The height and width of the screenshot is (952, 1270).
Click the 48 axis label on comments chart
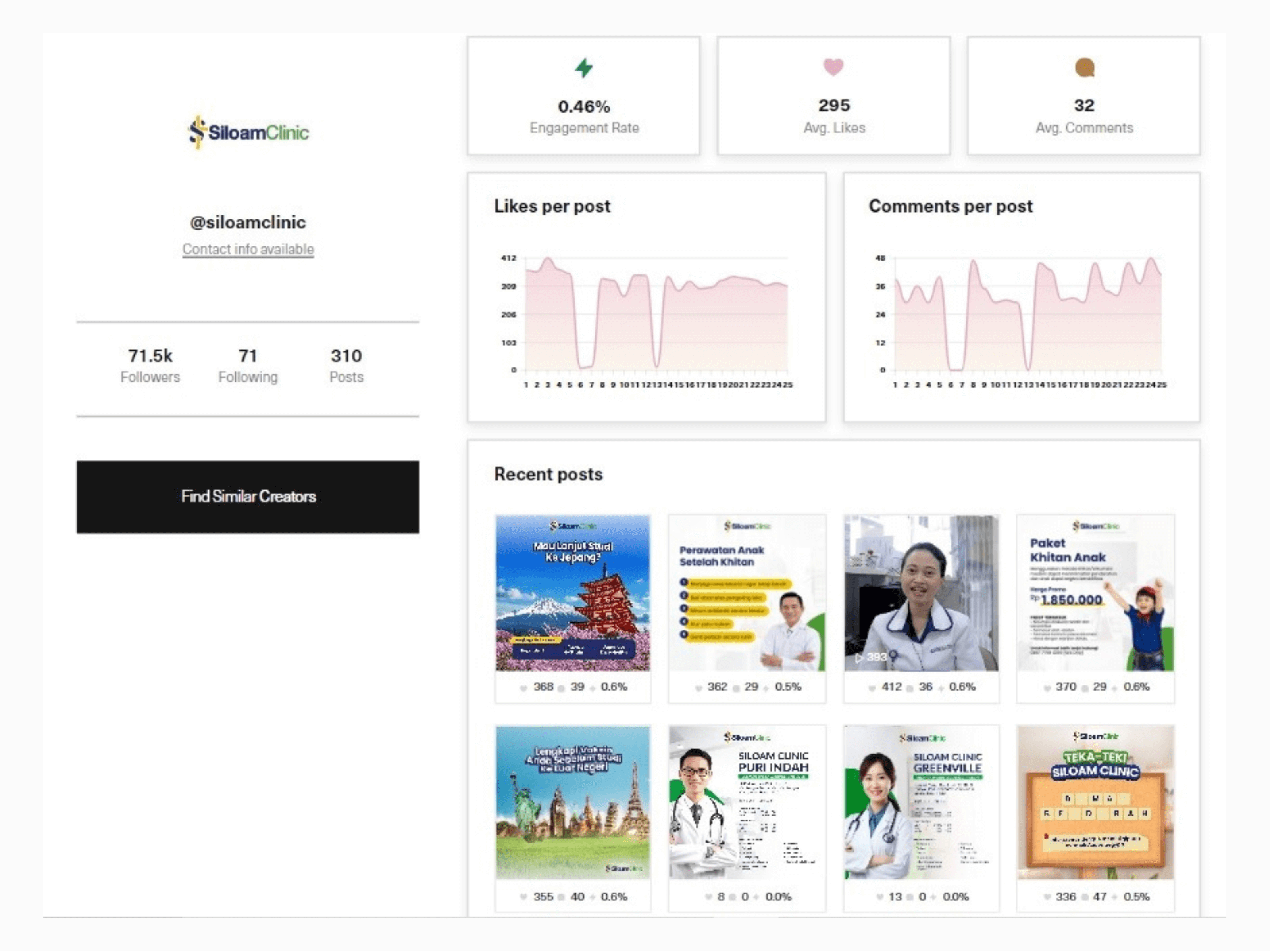pos(880,258)
